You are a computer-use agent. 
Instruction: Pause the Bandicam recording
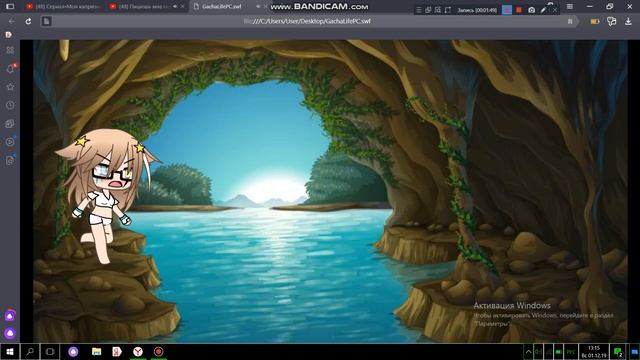point(507,10)
